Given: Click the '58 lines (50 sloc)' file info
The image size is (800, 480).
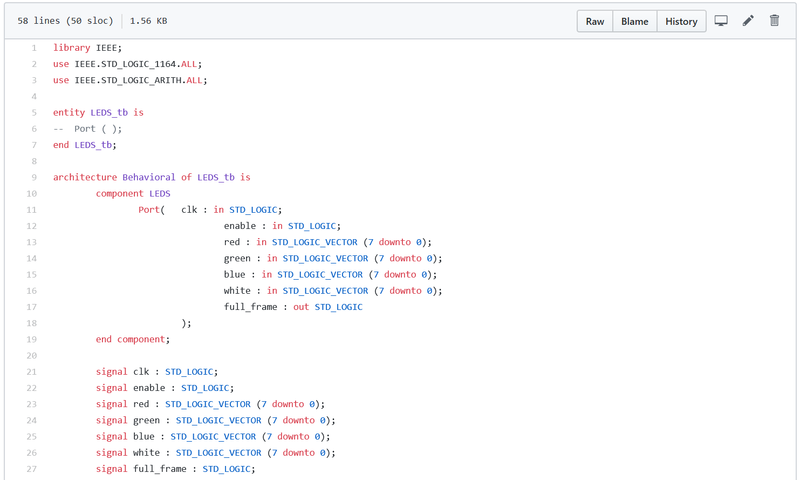Looking at the screenshot, I should pyautogui.click(x=64, y=21).
